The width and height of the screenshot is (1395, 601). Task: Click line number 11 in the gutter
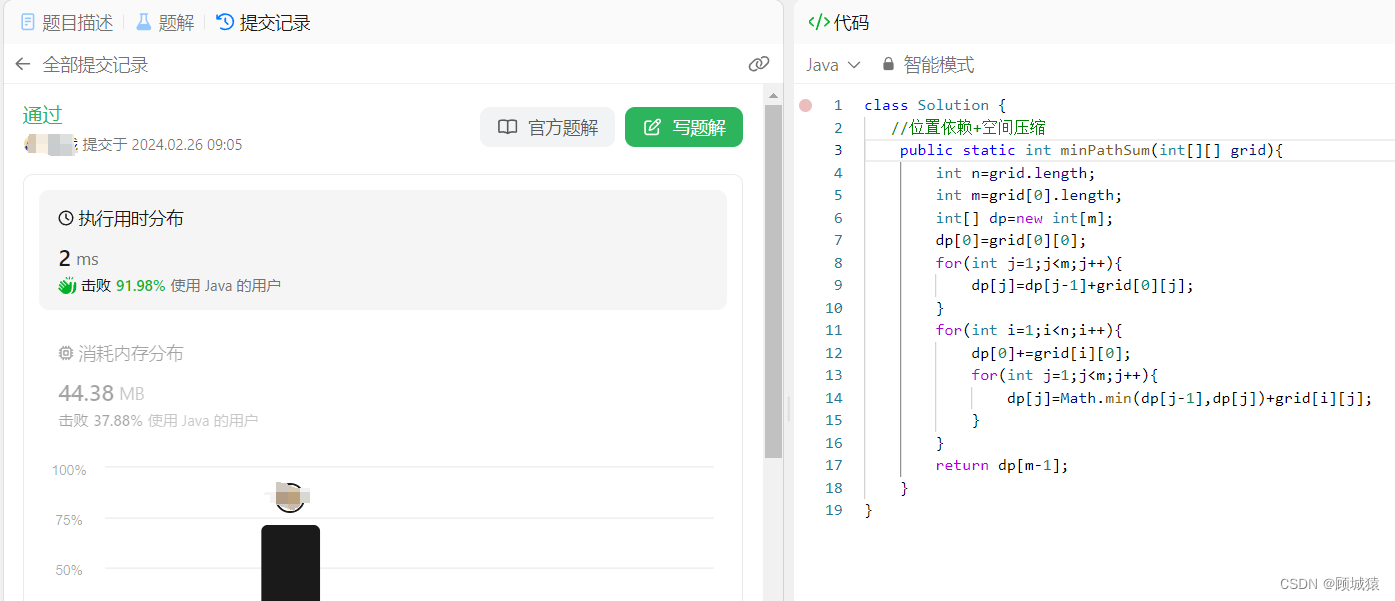835,330
